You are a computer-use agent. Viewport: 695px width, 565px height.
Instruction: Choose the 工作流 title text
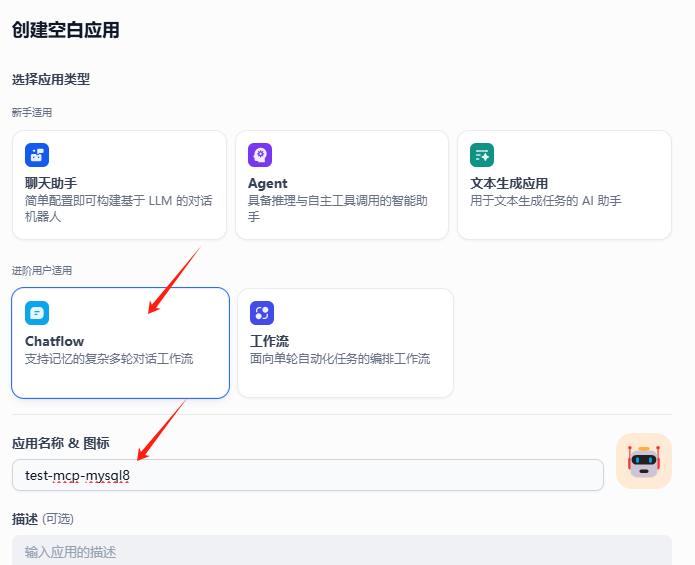[x=270, y=341]
